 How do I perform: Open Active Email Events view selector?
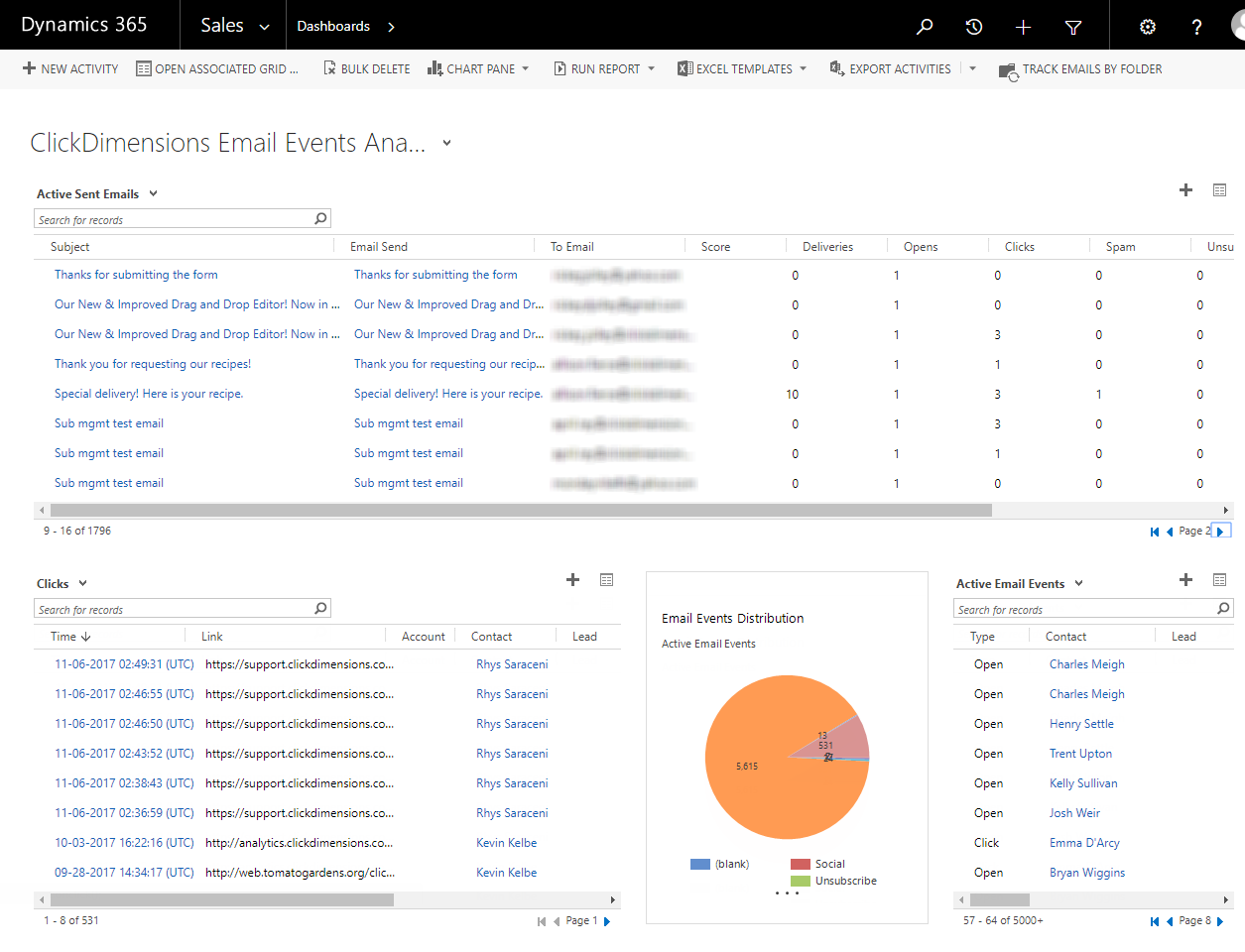pos(1078,584)
